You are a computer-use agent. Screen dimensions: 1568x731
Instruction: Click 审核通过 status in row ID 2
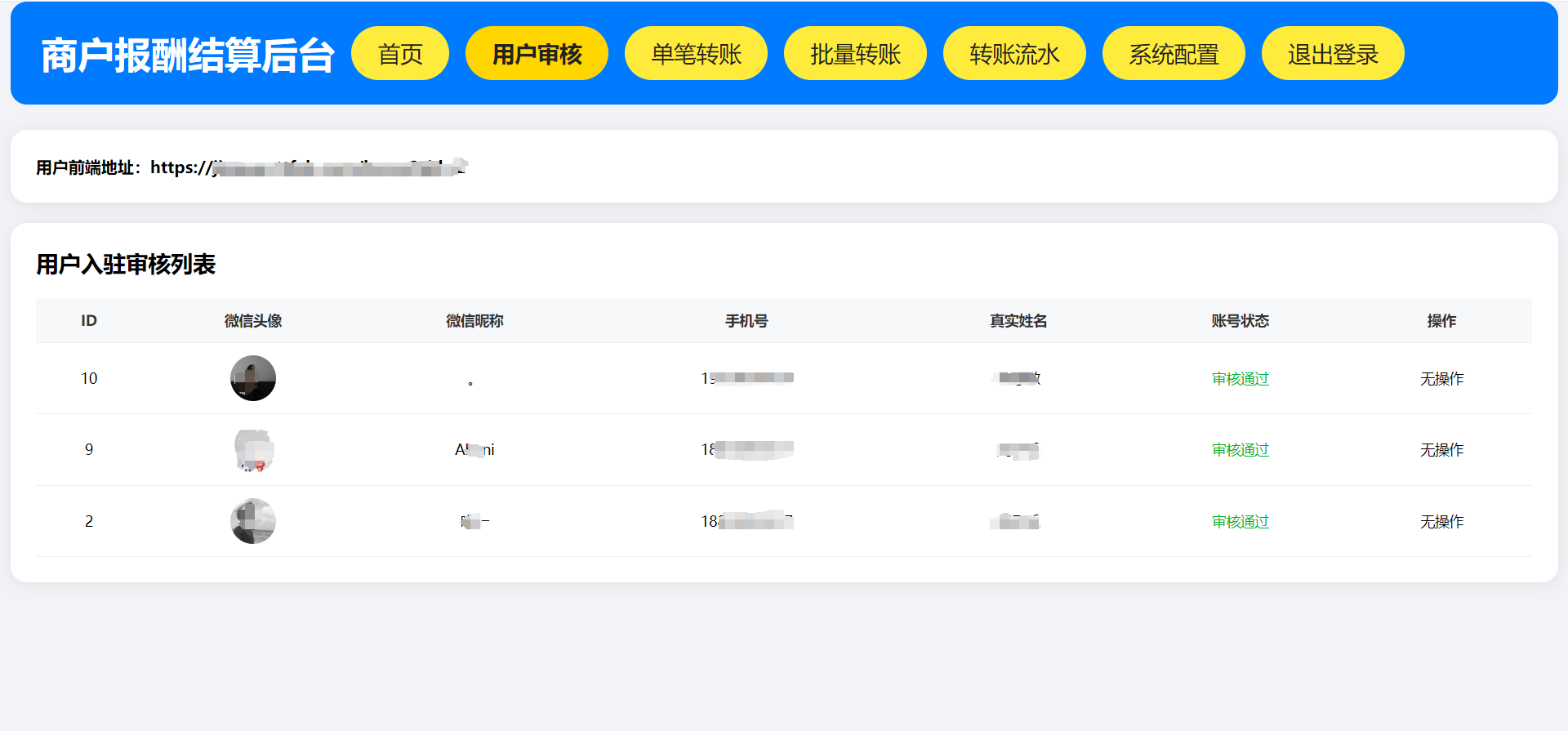point(1240,521)
